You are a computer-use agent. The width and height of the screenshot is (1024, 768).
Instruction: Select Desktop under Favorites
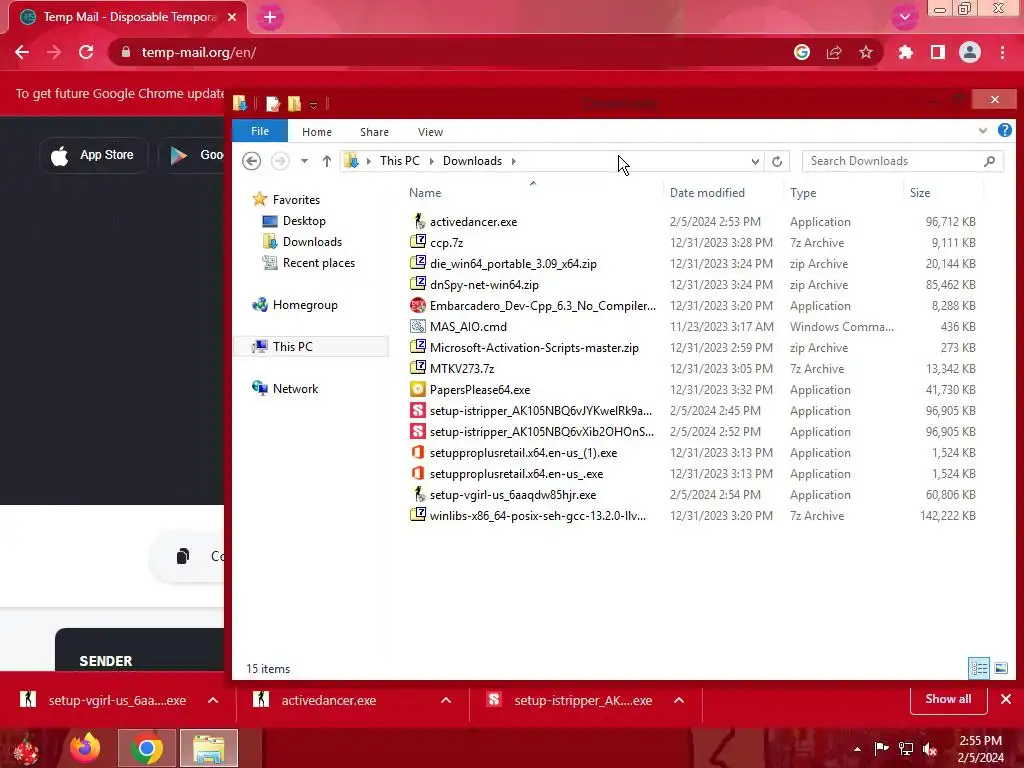click(x=304, y=221)
